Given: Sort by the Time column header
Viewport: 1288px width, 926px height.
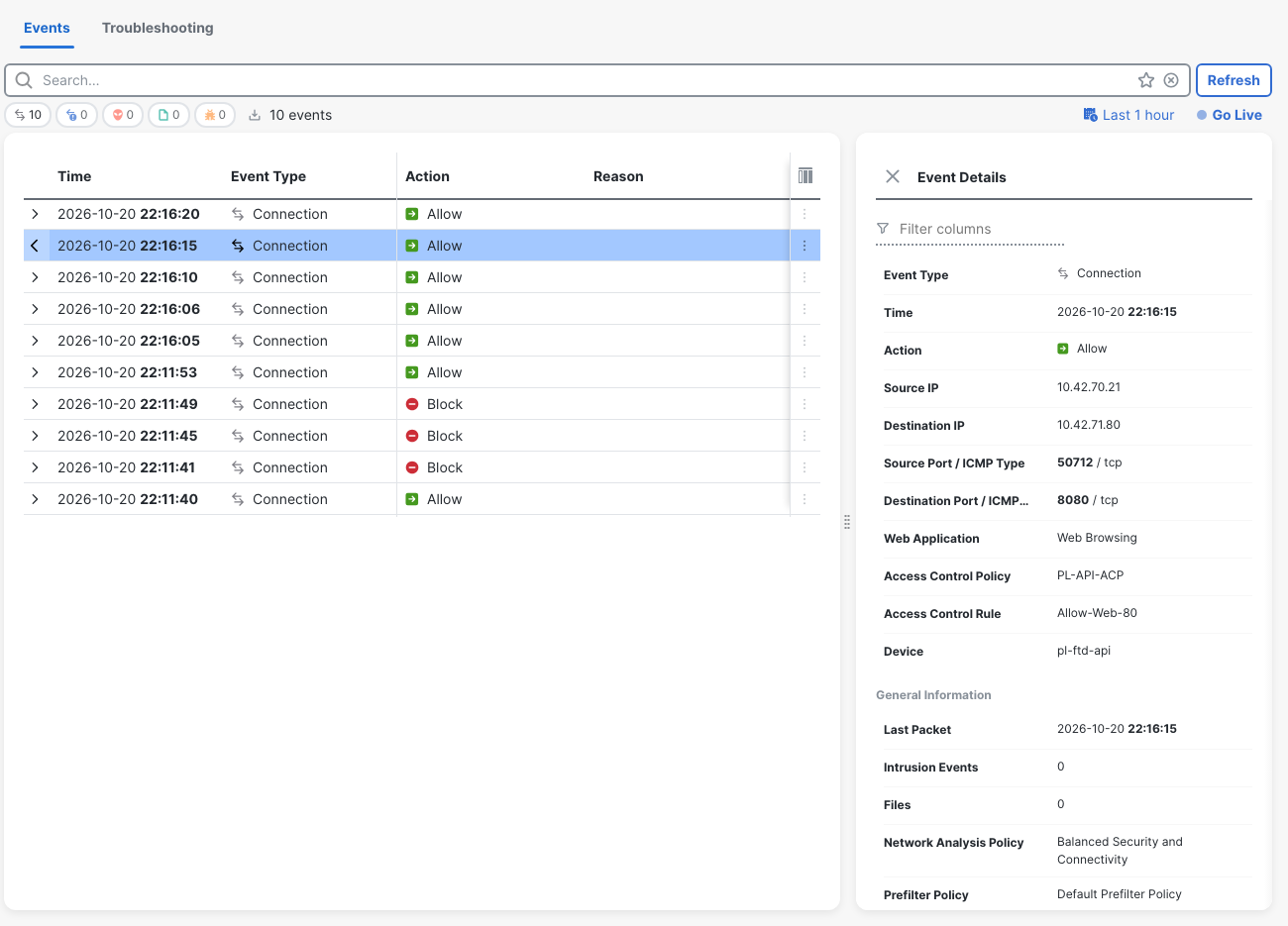Looking at the screenshot, I should (74, 176).
